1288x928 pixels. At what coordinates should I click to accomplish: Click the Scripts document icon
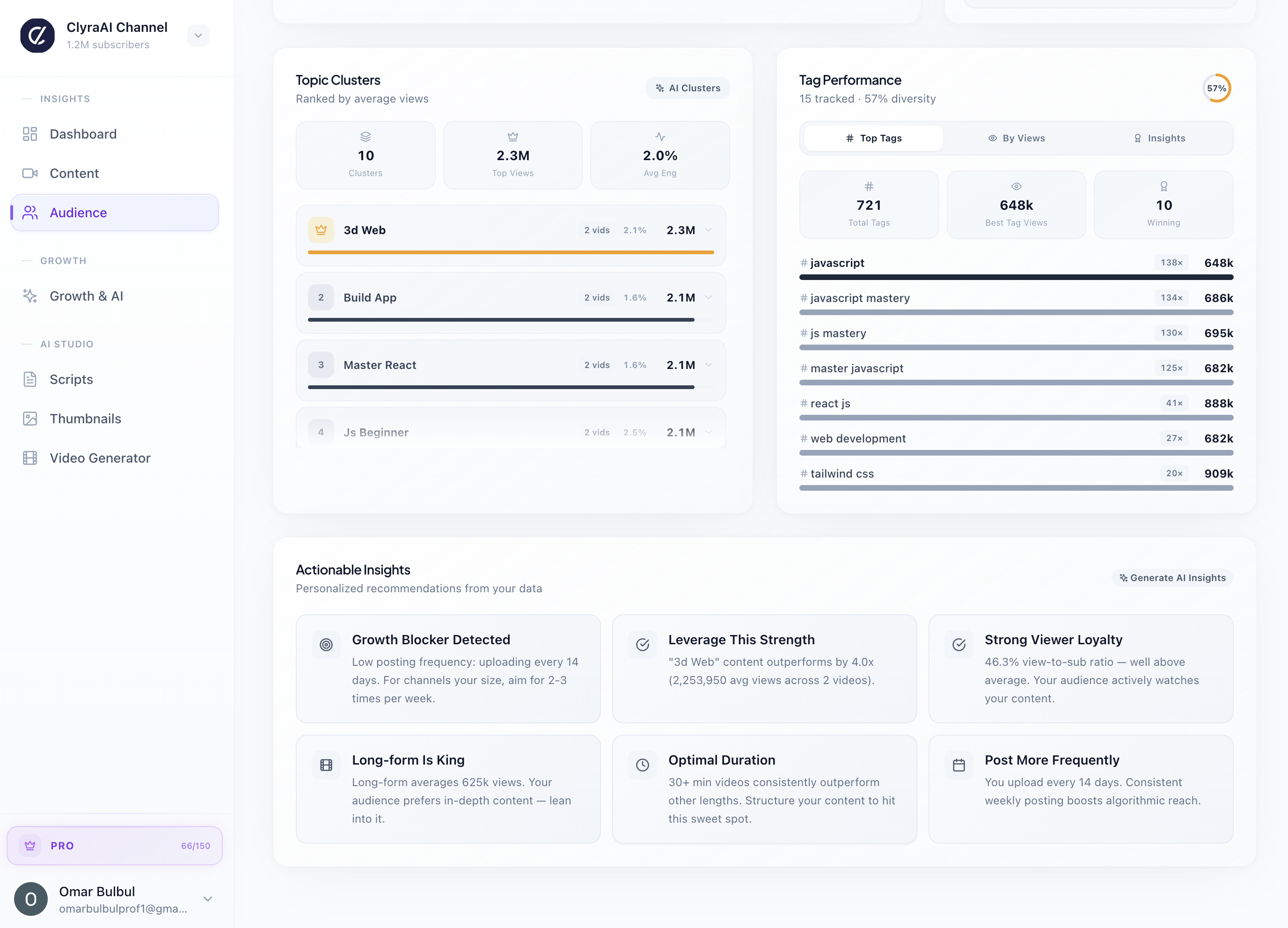[x=29, y=379]
